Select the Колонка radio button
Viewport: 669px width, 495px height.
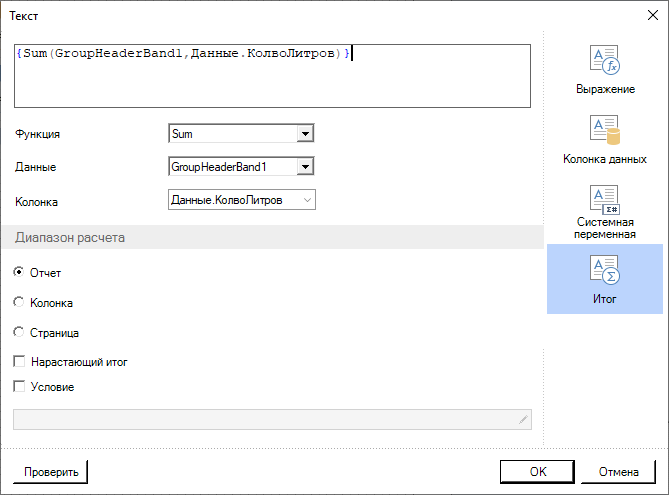click(x=18, y=302)
